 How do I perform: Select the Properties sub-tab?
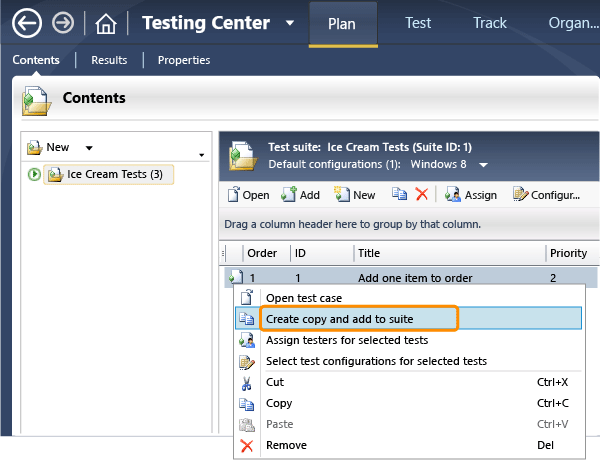(184, 60)
